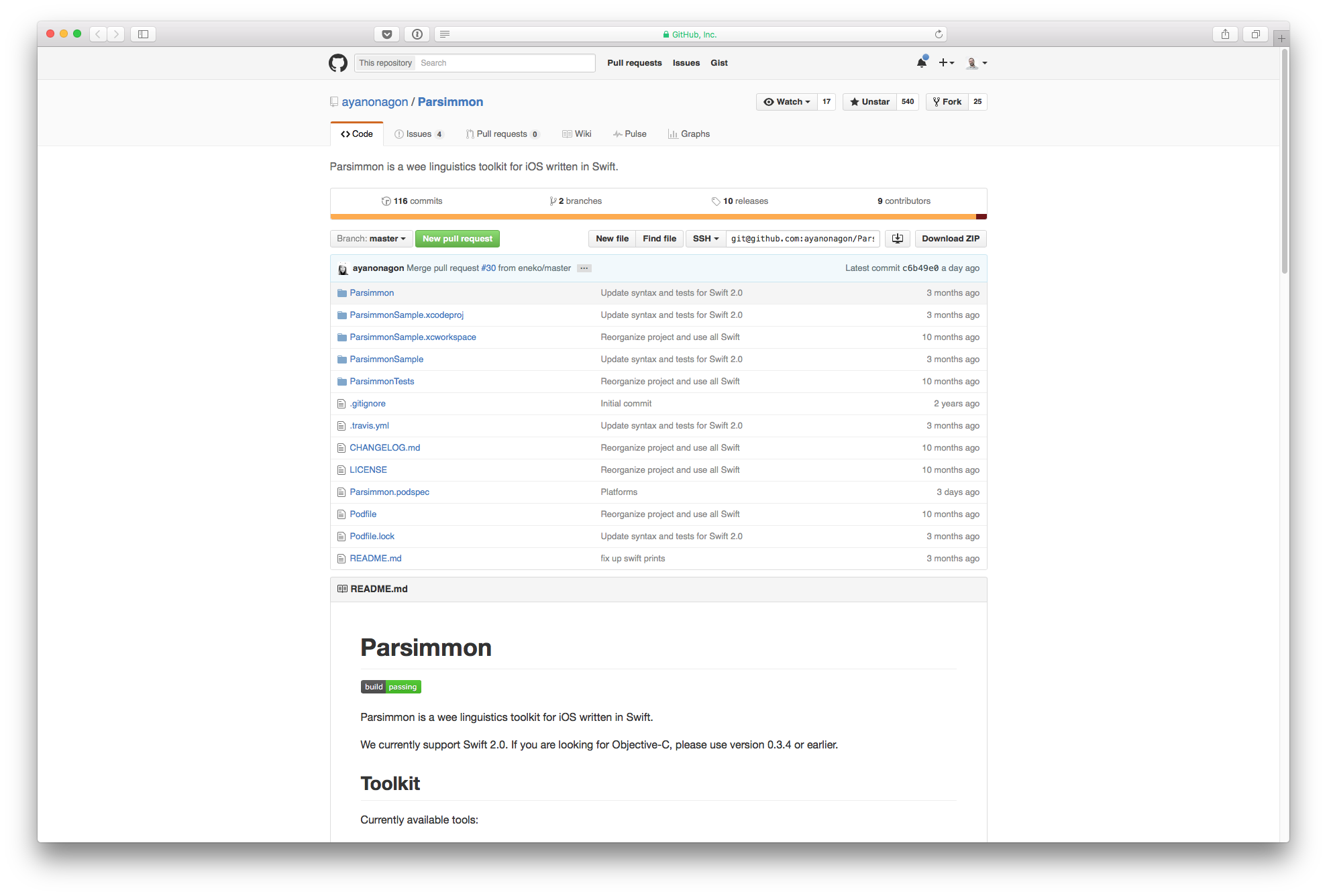
Task: Open README.md in the file list
Action: tap(375, 559)
